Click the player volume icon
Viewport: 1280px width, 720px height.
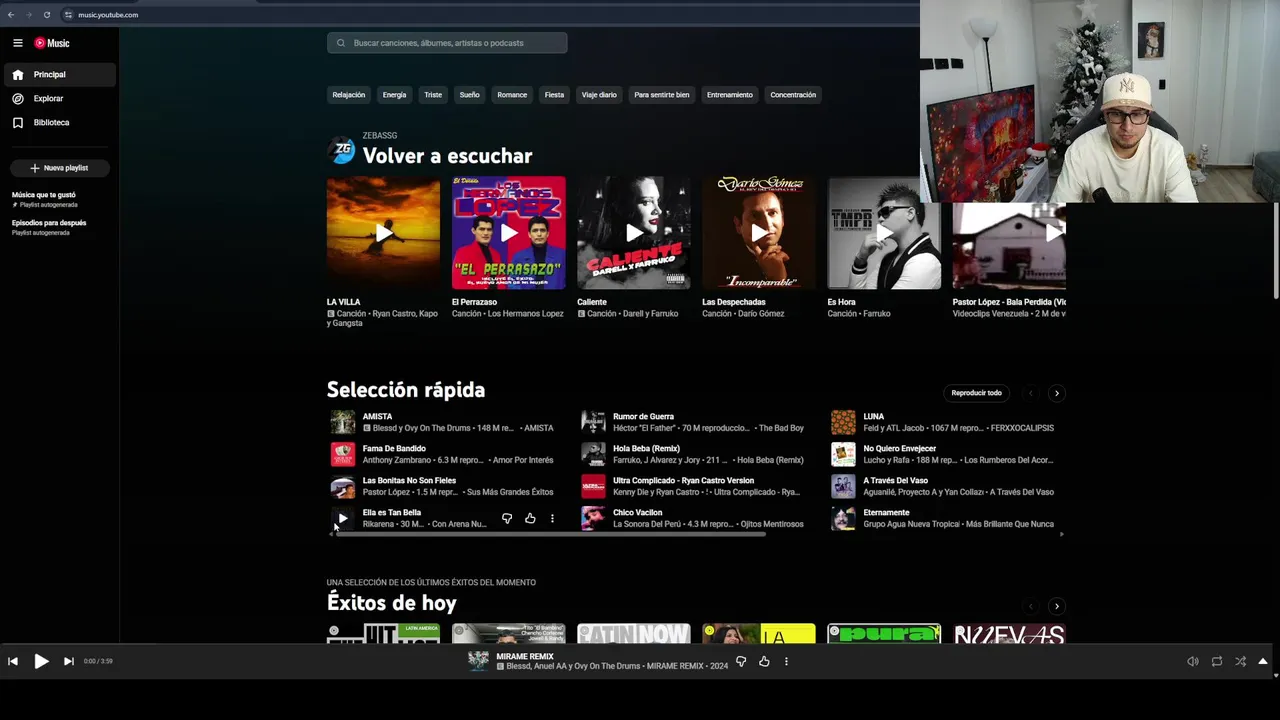point(1193,661)
